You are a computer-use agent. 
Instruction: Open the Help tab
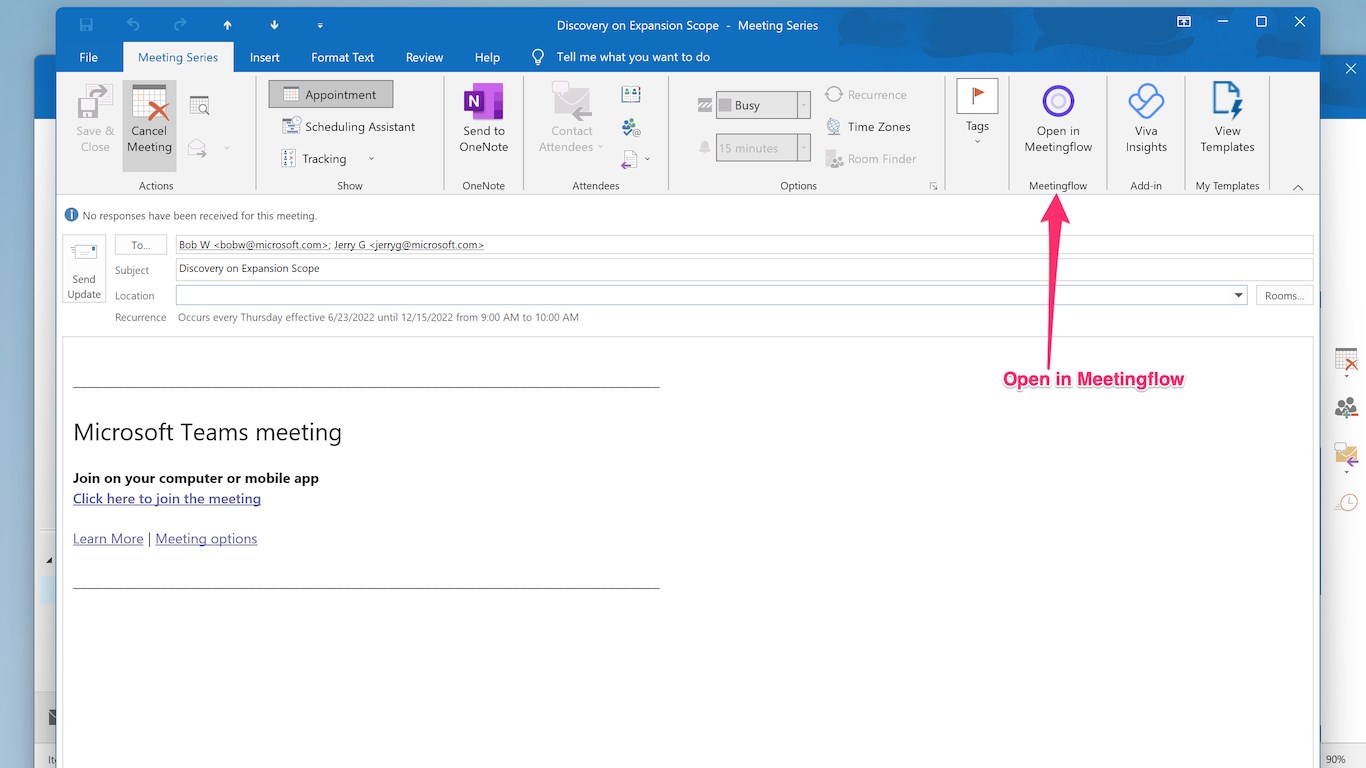click(x=487, y=57)
